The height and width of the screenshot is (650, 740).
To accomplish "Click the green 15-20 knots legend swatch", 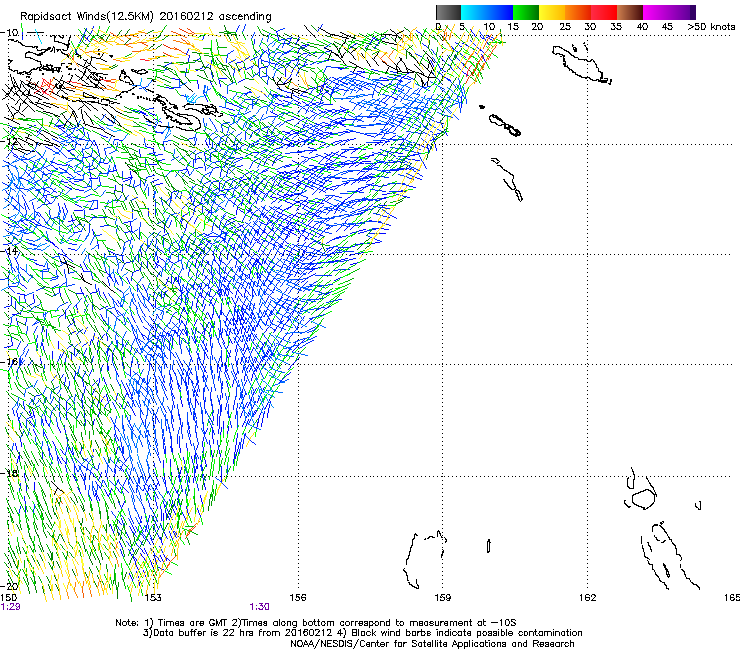I will click(x=526, y=12).
